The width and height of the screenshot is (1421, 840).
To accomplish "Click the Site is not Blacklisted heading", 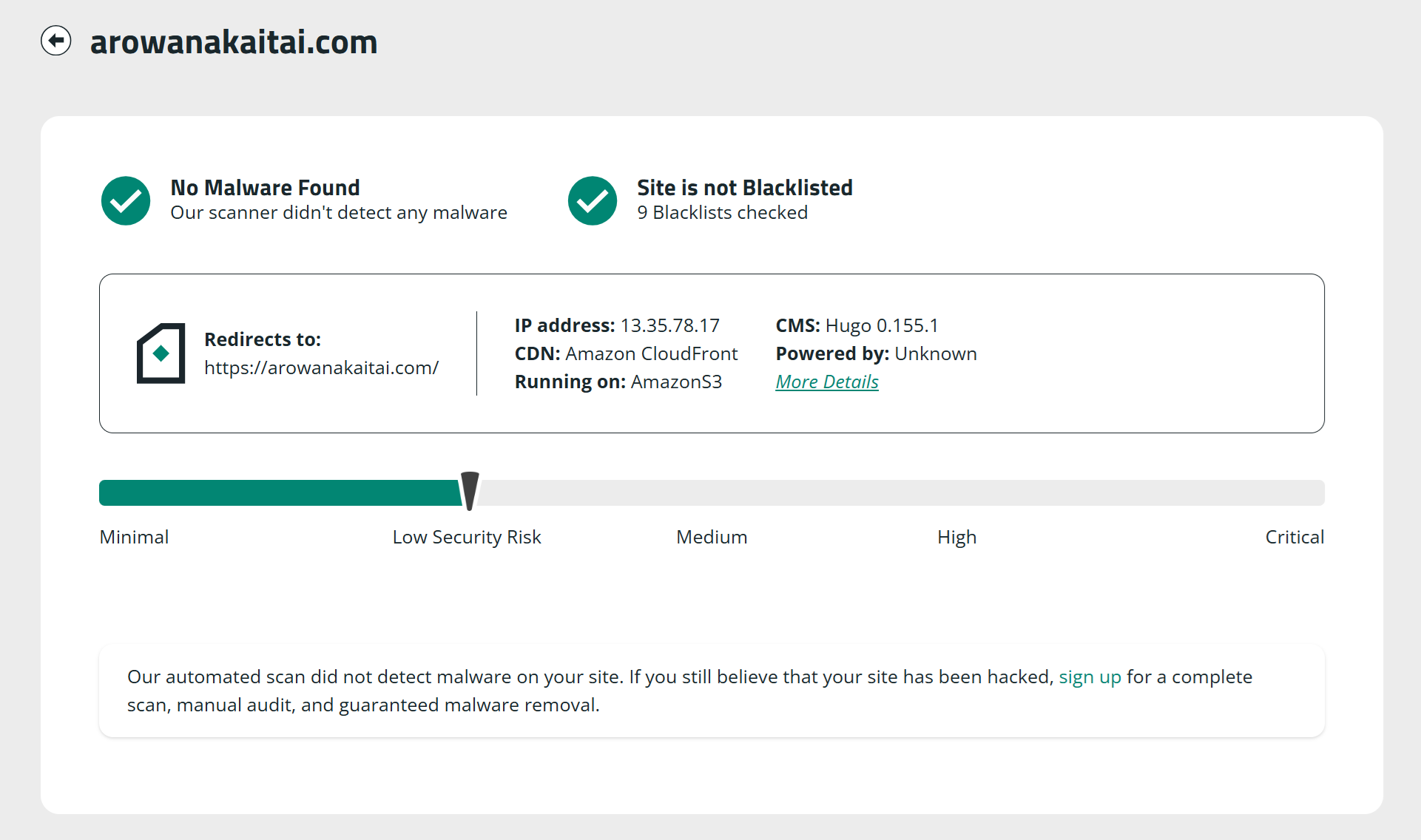I will [x=745, y=187].
